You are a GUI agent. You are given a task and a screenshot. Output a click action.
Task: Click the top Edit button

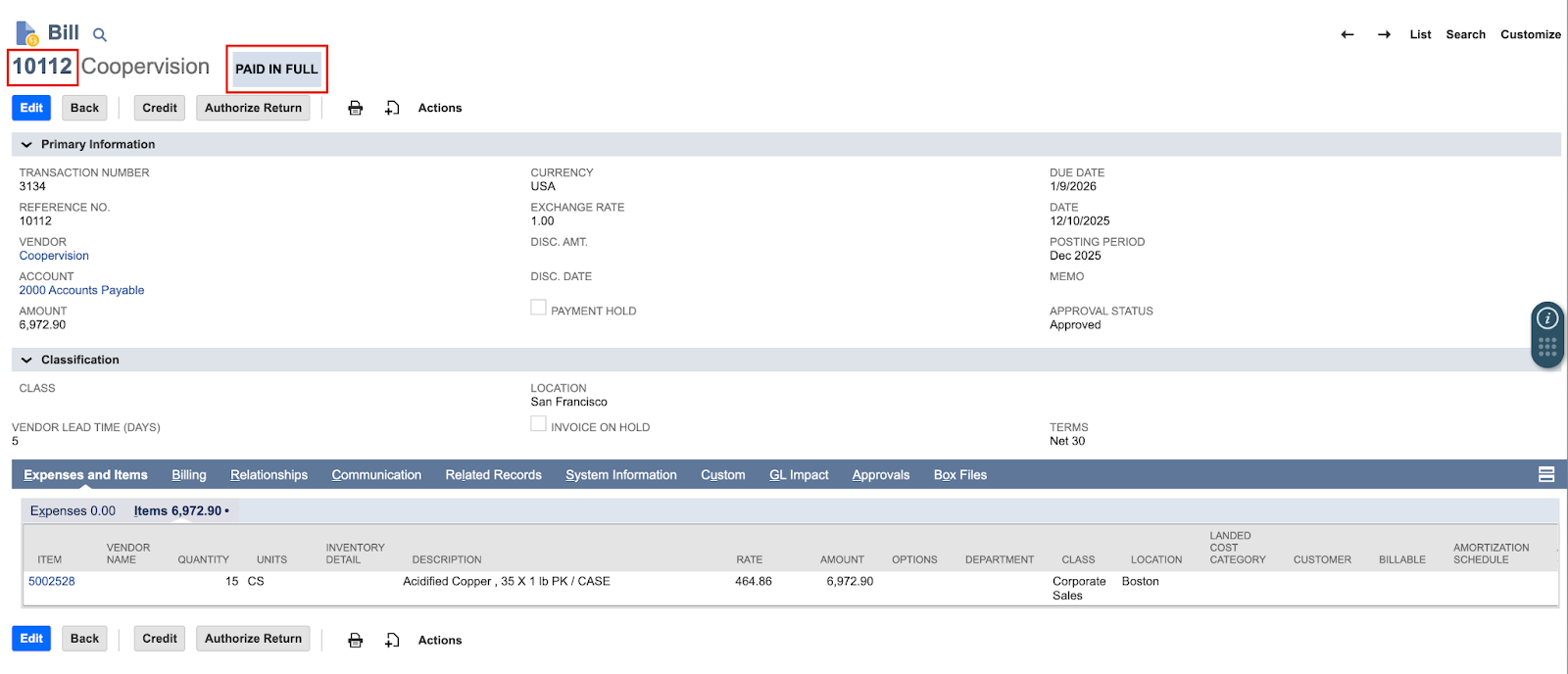(x=31, y=108)
